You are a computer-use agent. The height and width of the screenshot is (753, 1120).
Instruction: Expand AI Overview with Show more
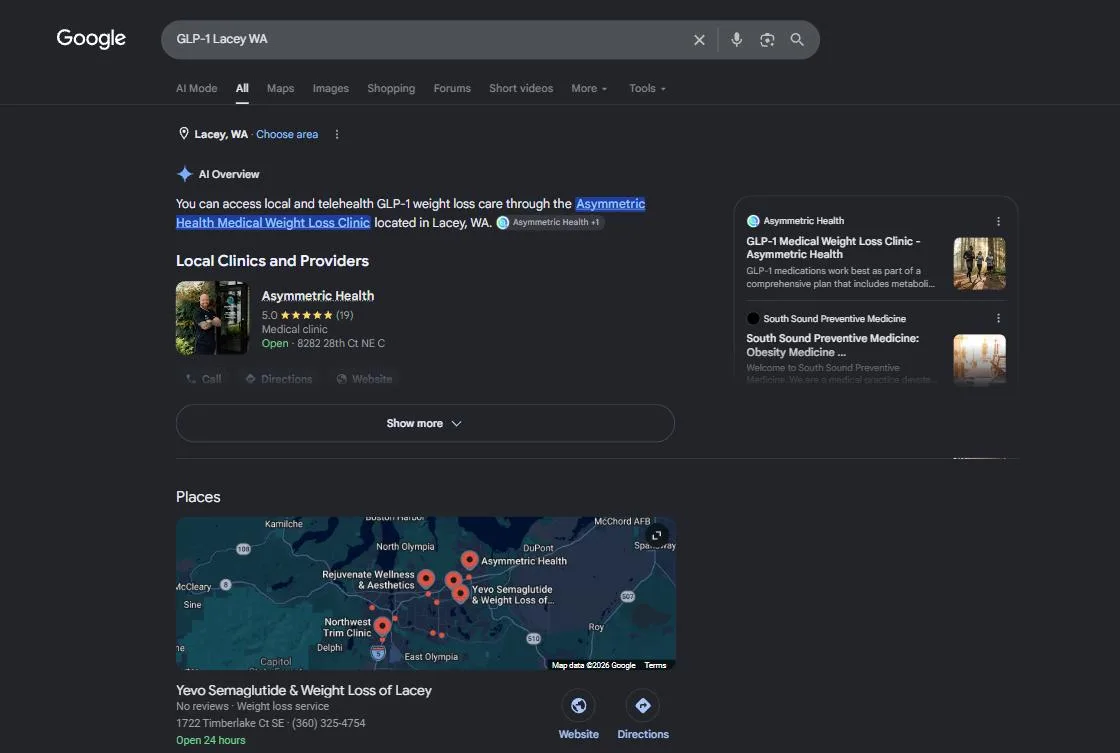(x=425, y=424)
